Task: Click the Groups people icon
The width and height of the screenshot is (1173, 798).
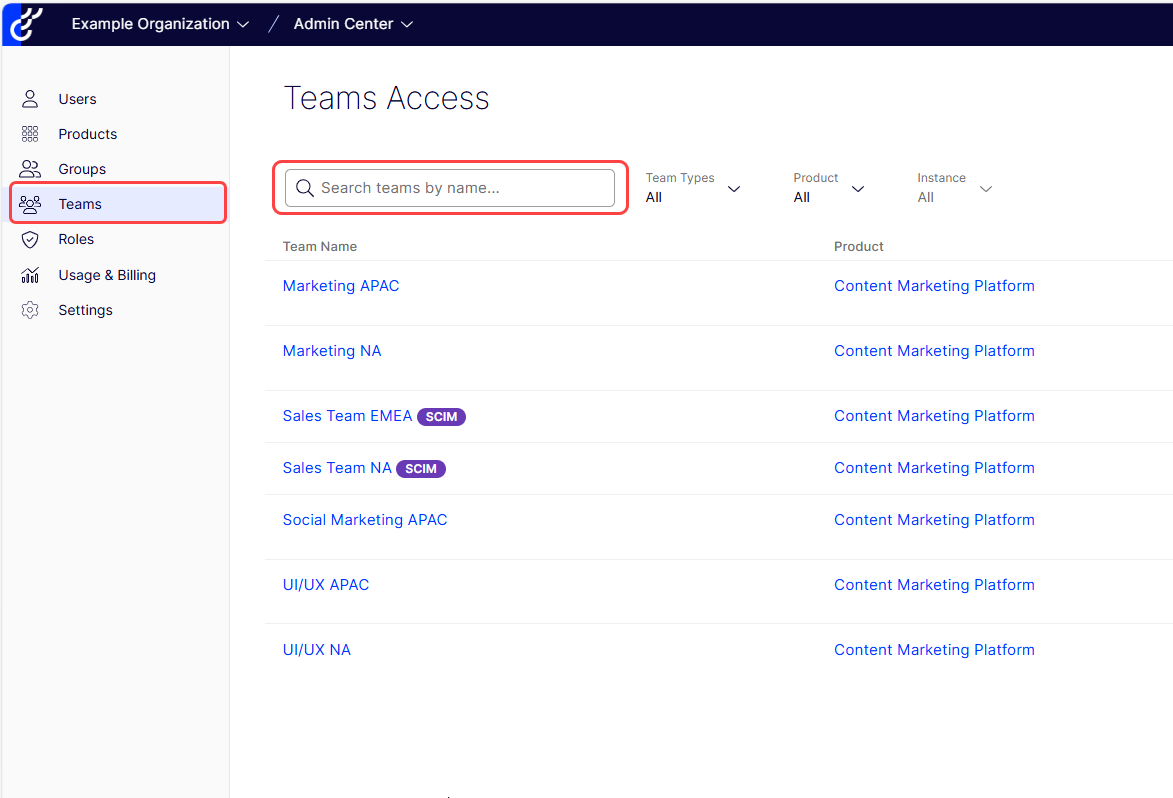Action: (x=30, y=169)
